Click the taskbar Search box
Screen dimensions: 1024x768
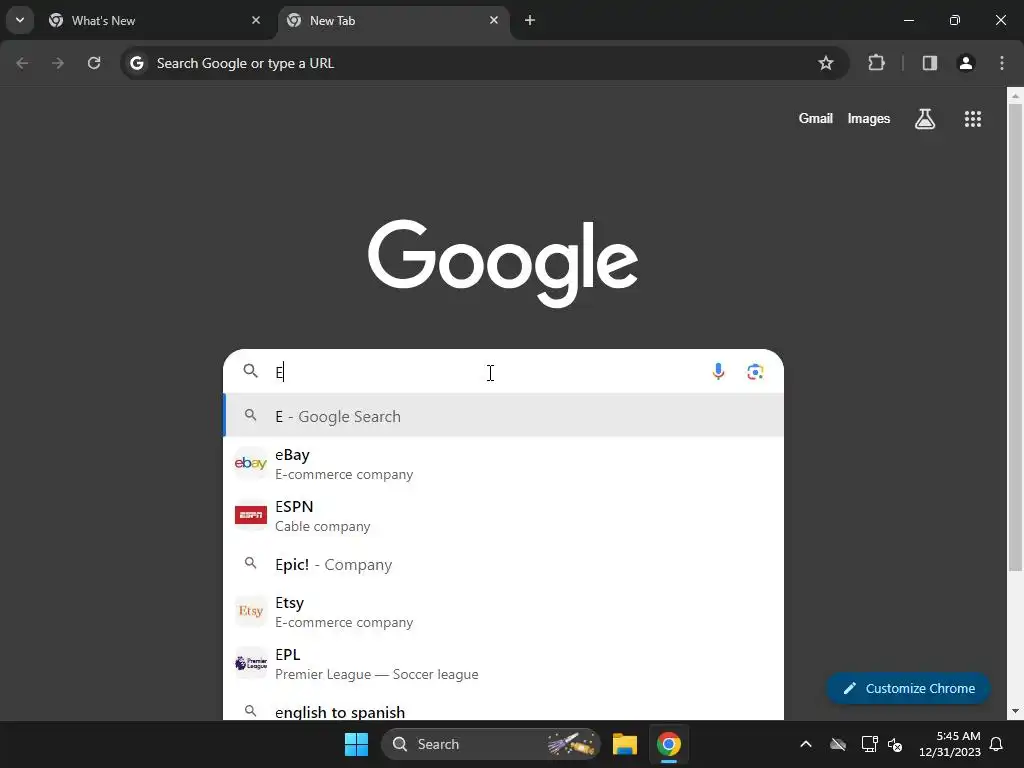490,744
